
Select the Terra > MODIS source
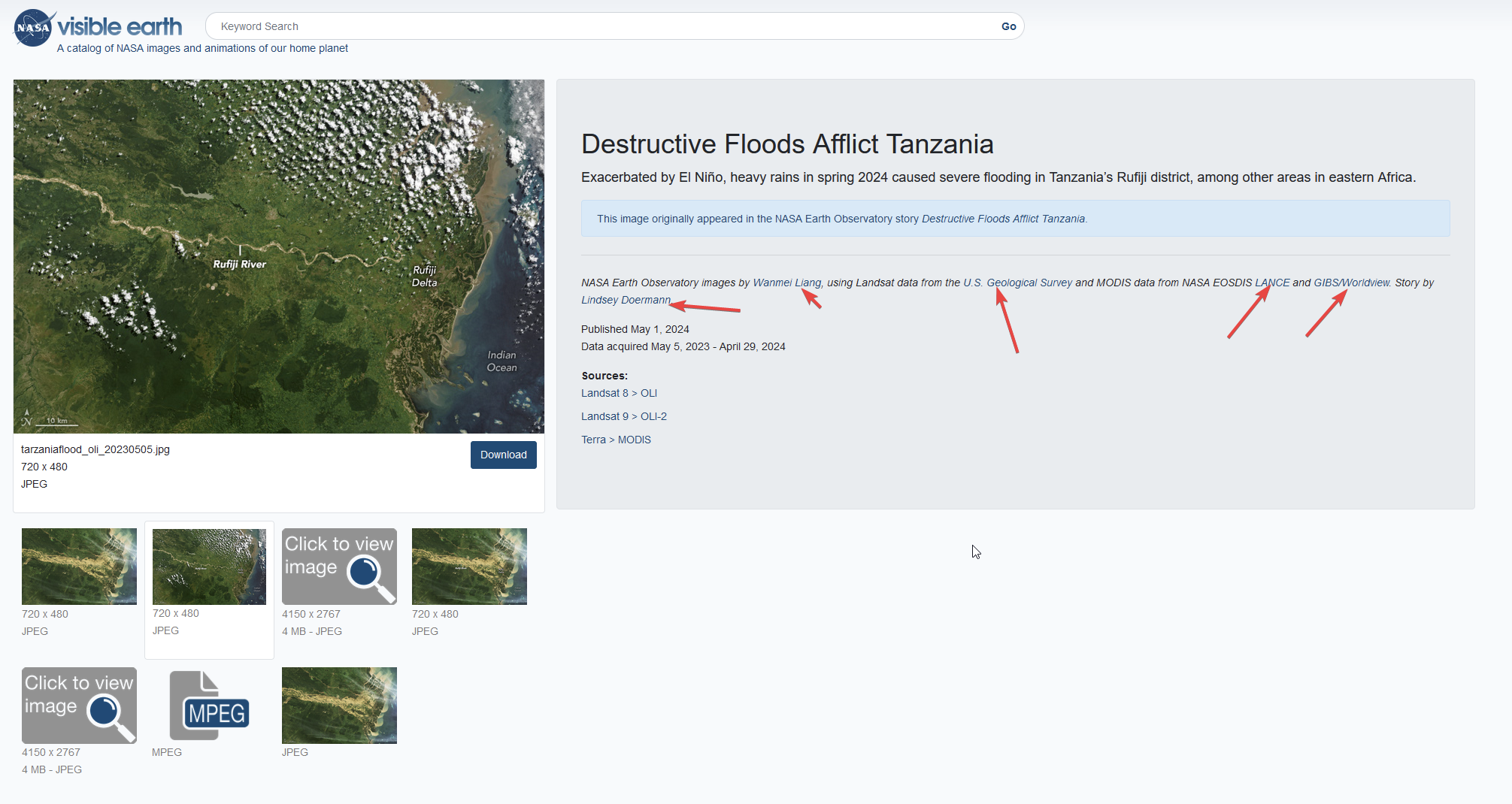[x=616, y=440]
